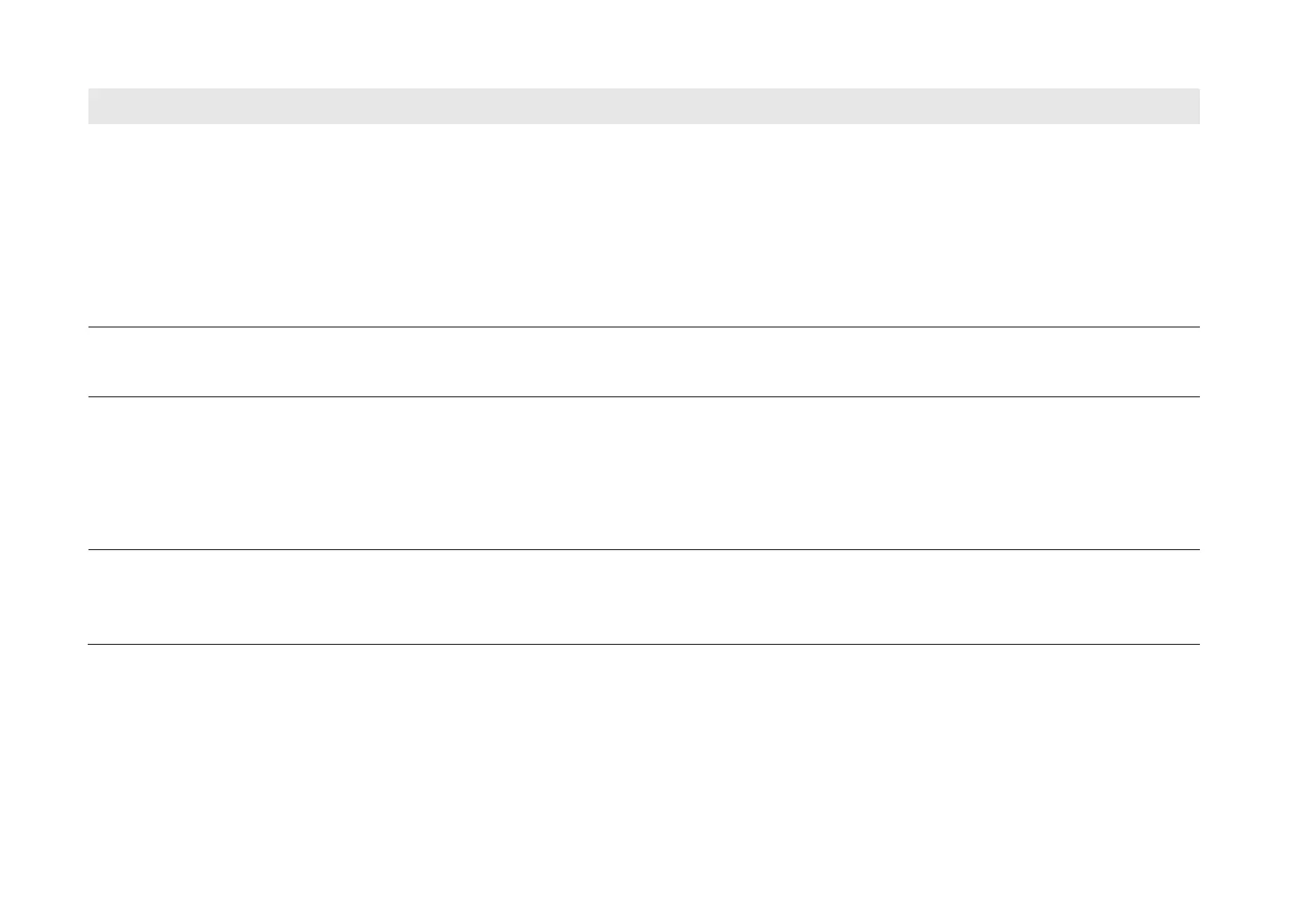Click the third horizontal divider line
Screen dimensions: 1307x924
(x=643, y=550)
